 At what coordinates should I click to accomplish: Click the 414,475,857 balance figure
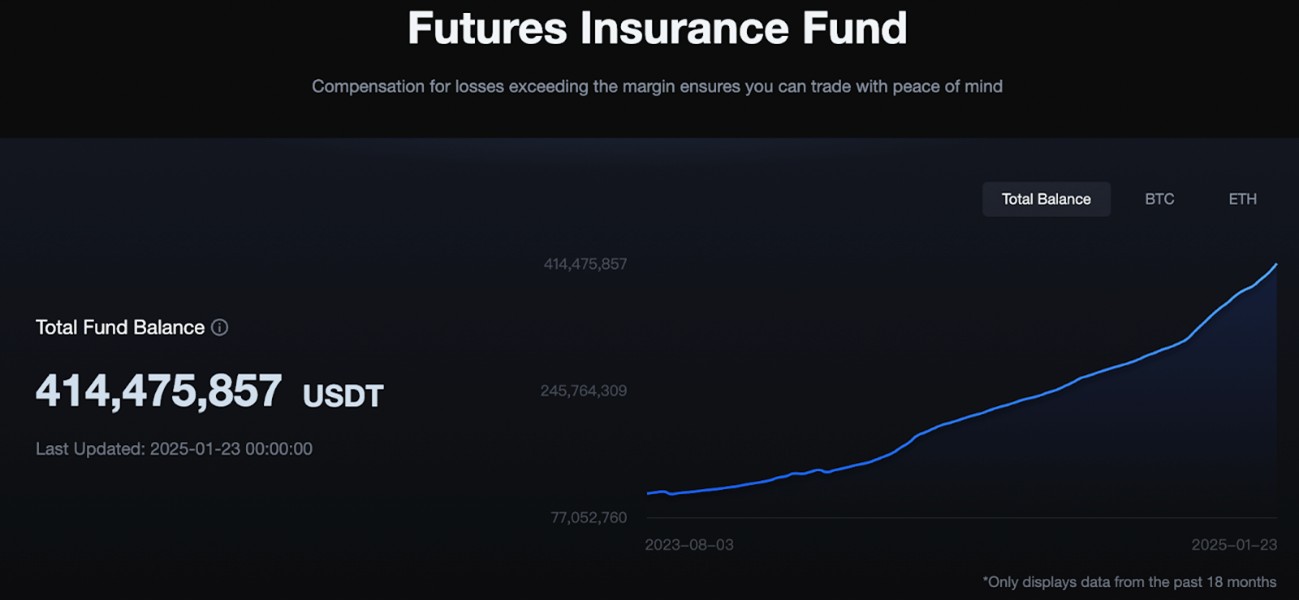(x=159, y=390)
